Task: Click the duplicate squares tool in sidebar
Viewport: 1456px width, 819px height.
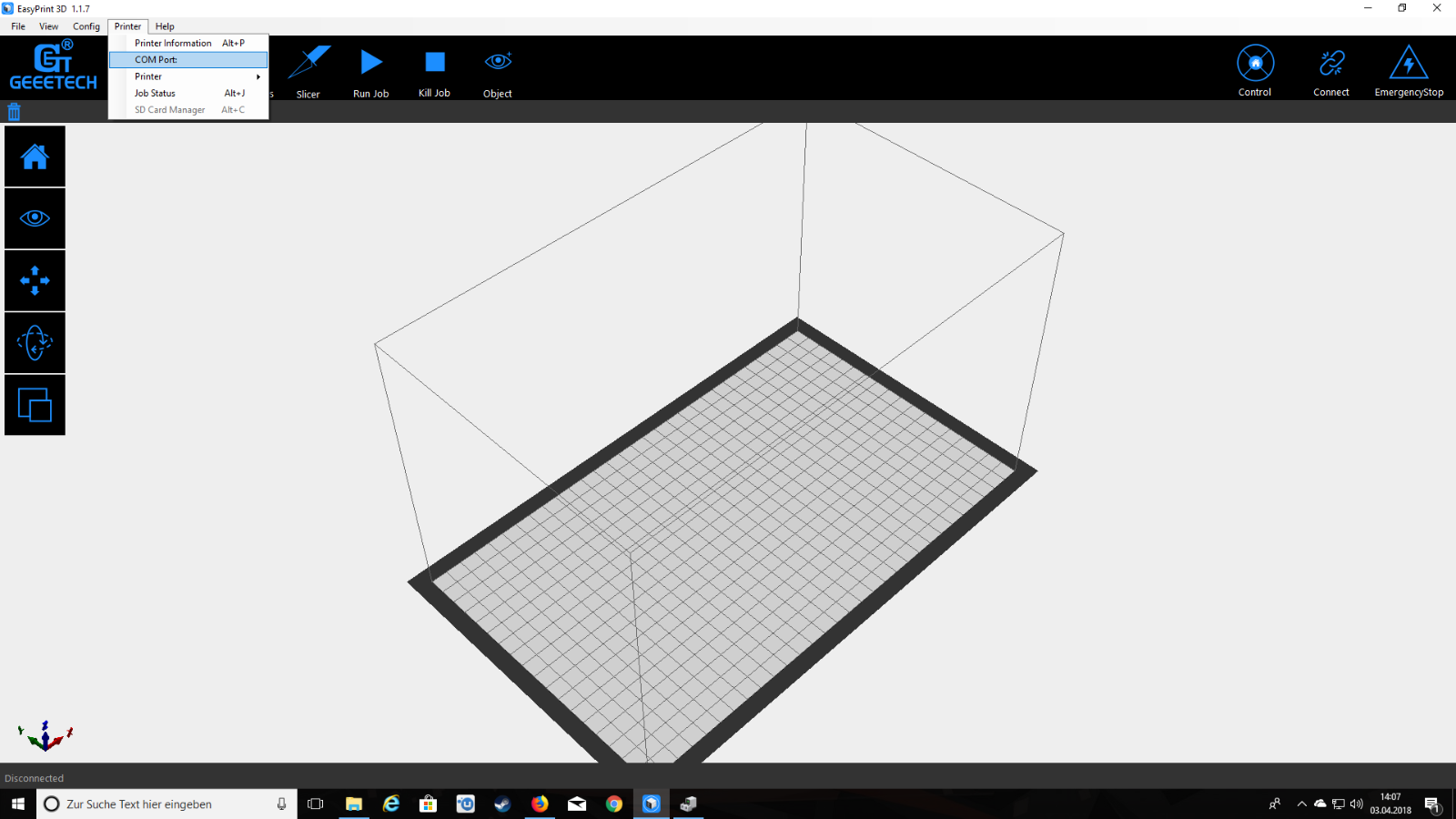Action: tap(35, 405)
